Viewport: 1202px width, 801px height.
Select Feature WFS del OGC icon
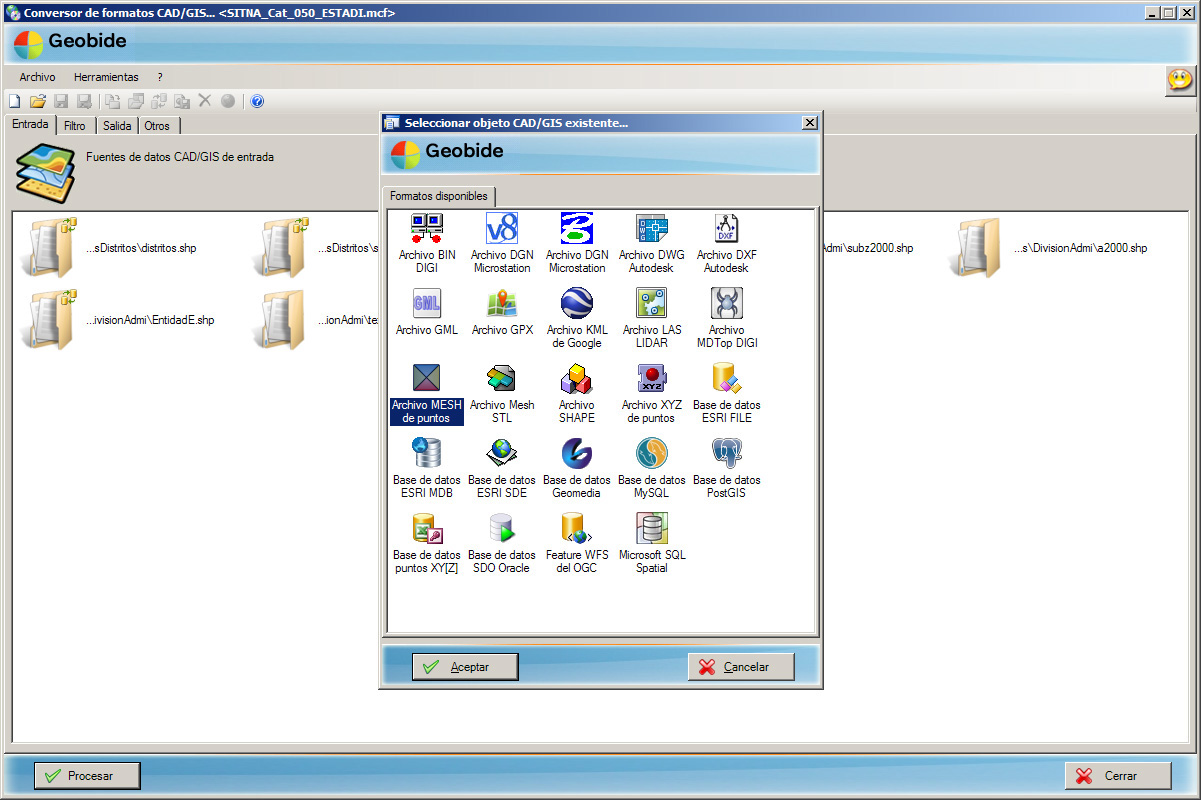tap(576, 529)
